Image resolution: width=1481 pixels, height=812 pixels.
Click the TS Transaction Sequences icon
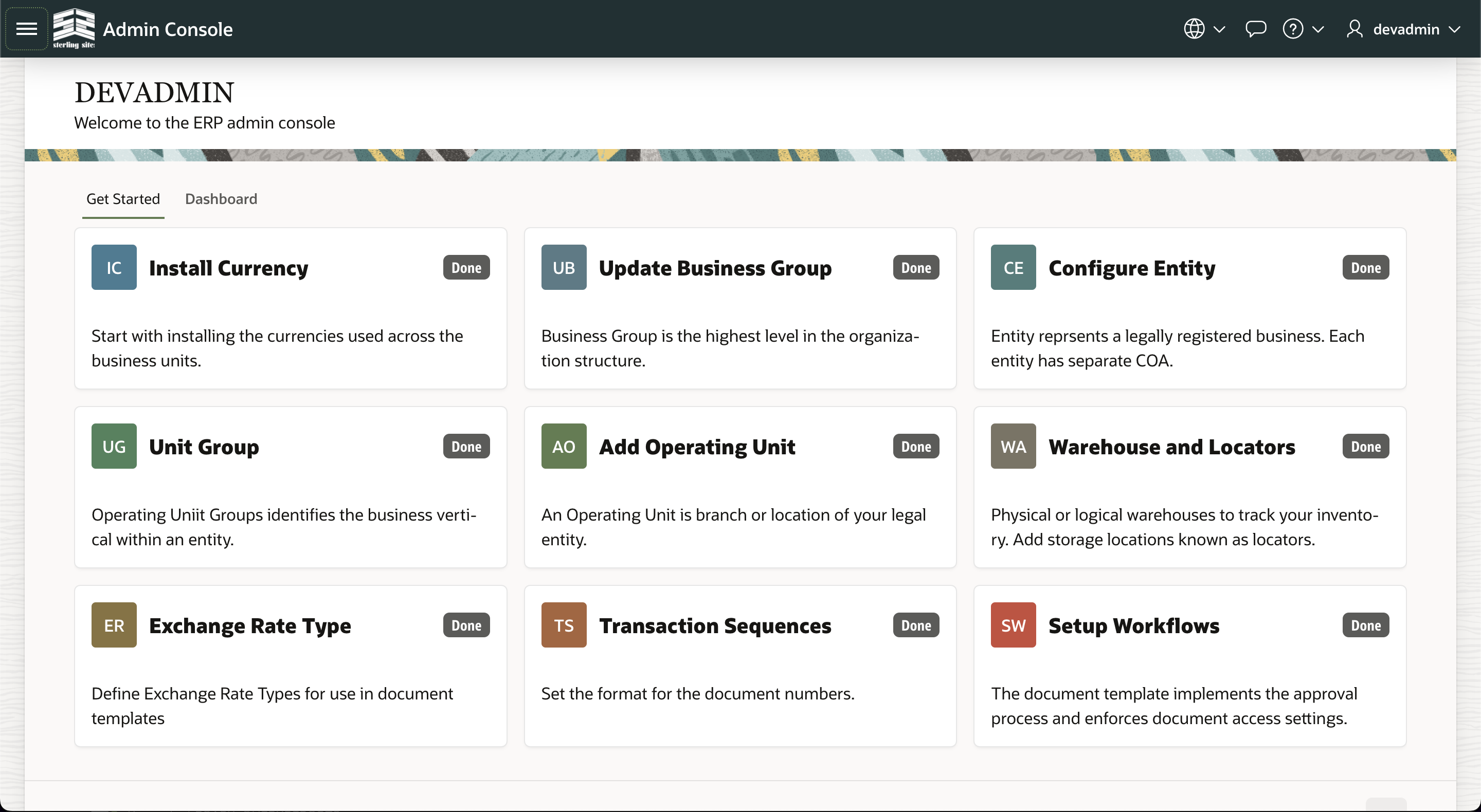[564, 624]
